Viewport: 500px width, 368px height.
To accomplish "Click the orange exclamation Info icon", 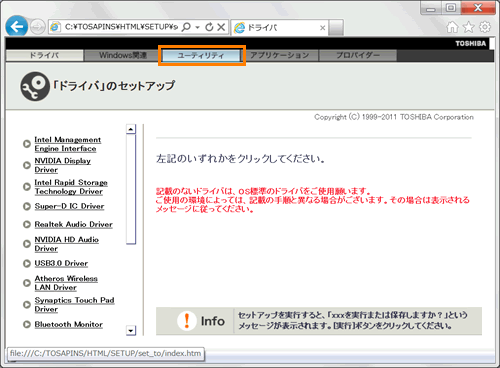I will pos(186,321).
